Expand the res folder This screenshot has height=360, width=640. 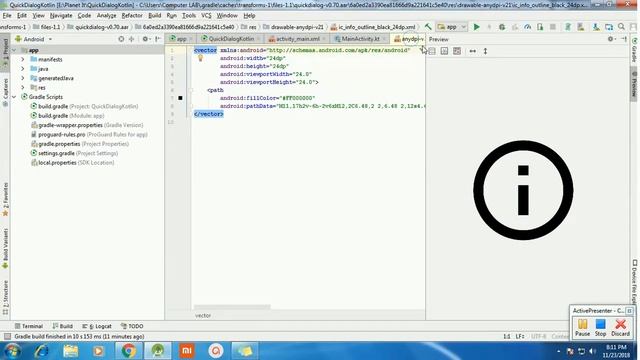(x=23, y=88)
